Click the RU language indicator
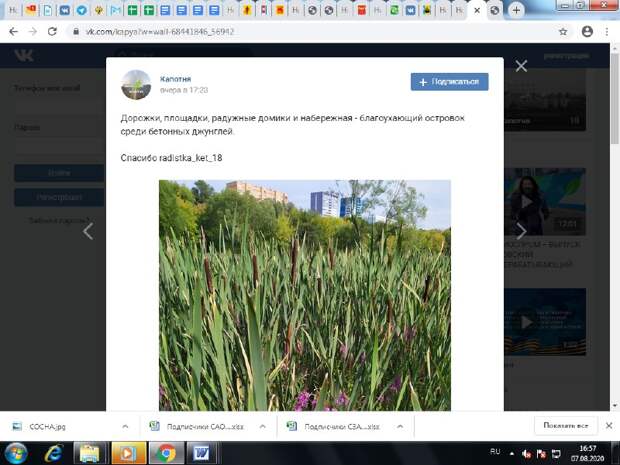This screenshot has width=620, height=465. coord(495,452)
